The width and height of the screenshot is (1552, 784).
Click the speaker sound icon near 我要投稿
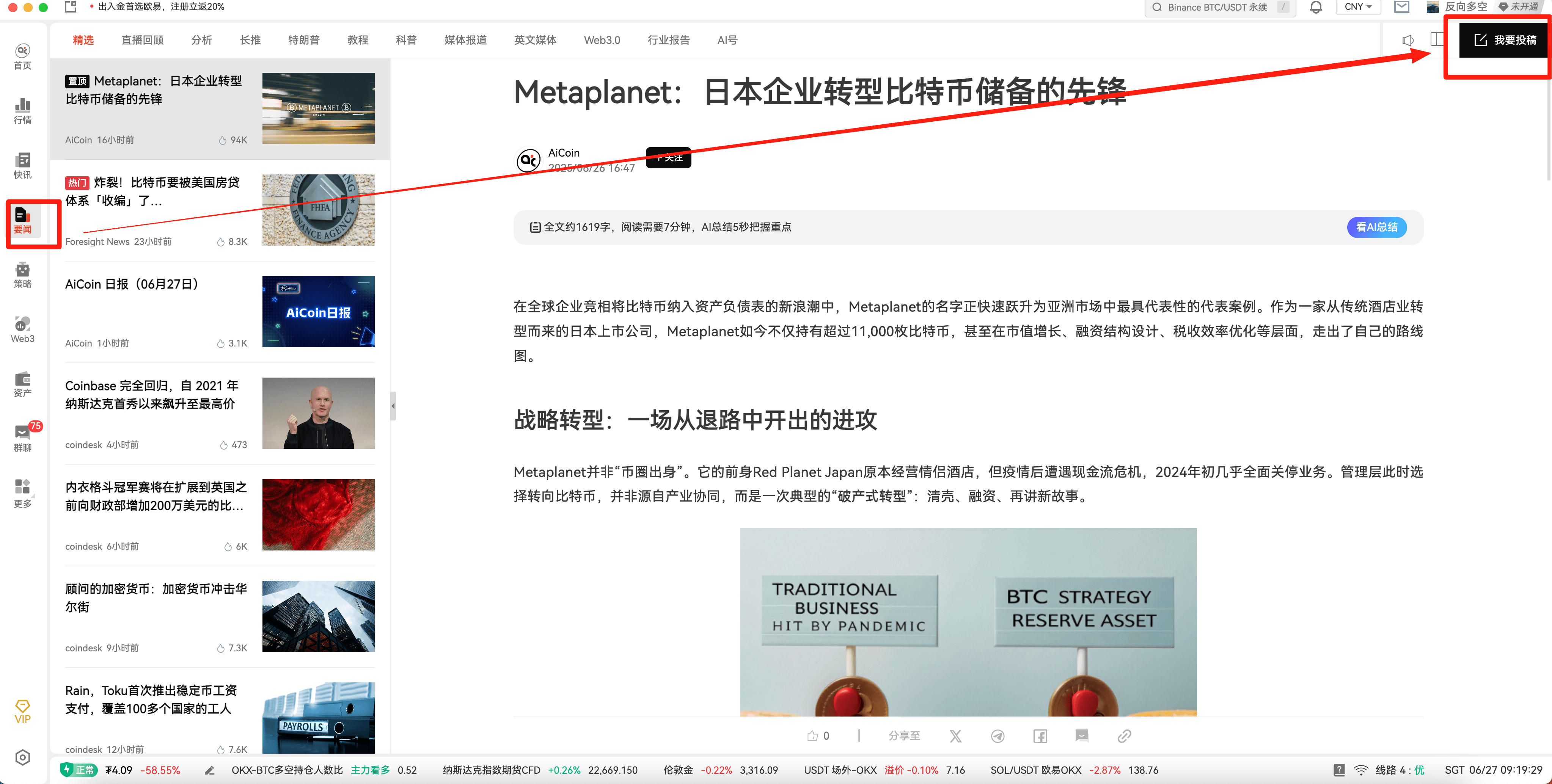pos(1408,40)
